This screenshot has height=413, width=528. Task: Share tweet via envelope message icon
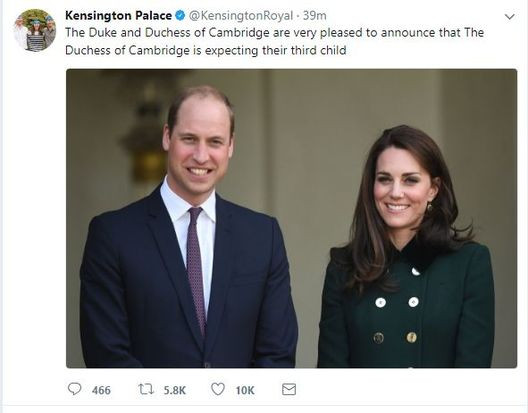click(289, 389)
